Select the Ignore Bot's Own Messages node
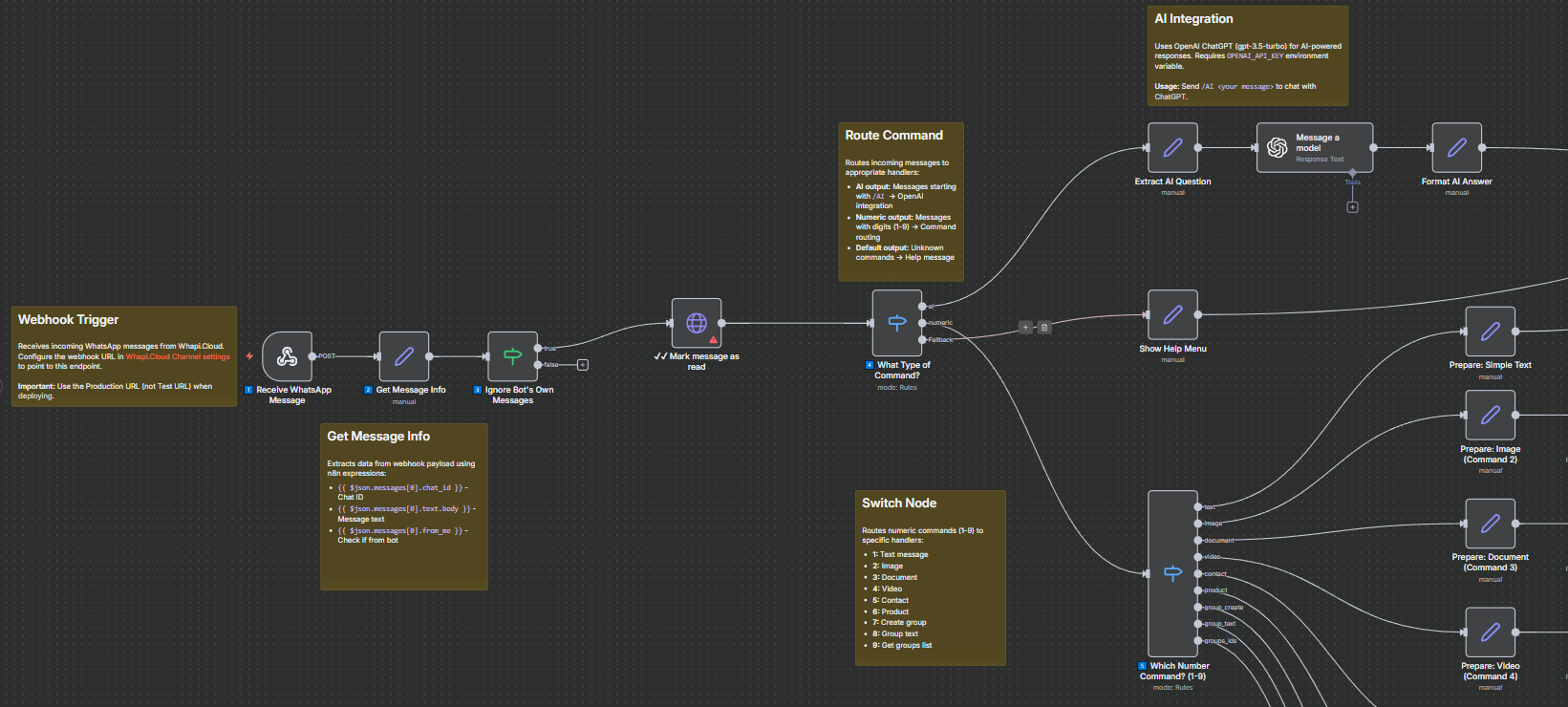1568x707 pixels. tap(512, 356)
